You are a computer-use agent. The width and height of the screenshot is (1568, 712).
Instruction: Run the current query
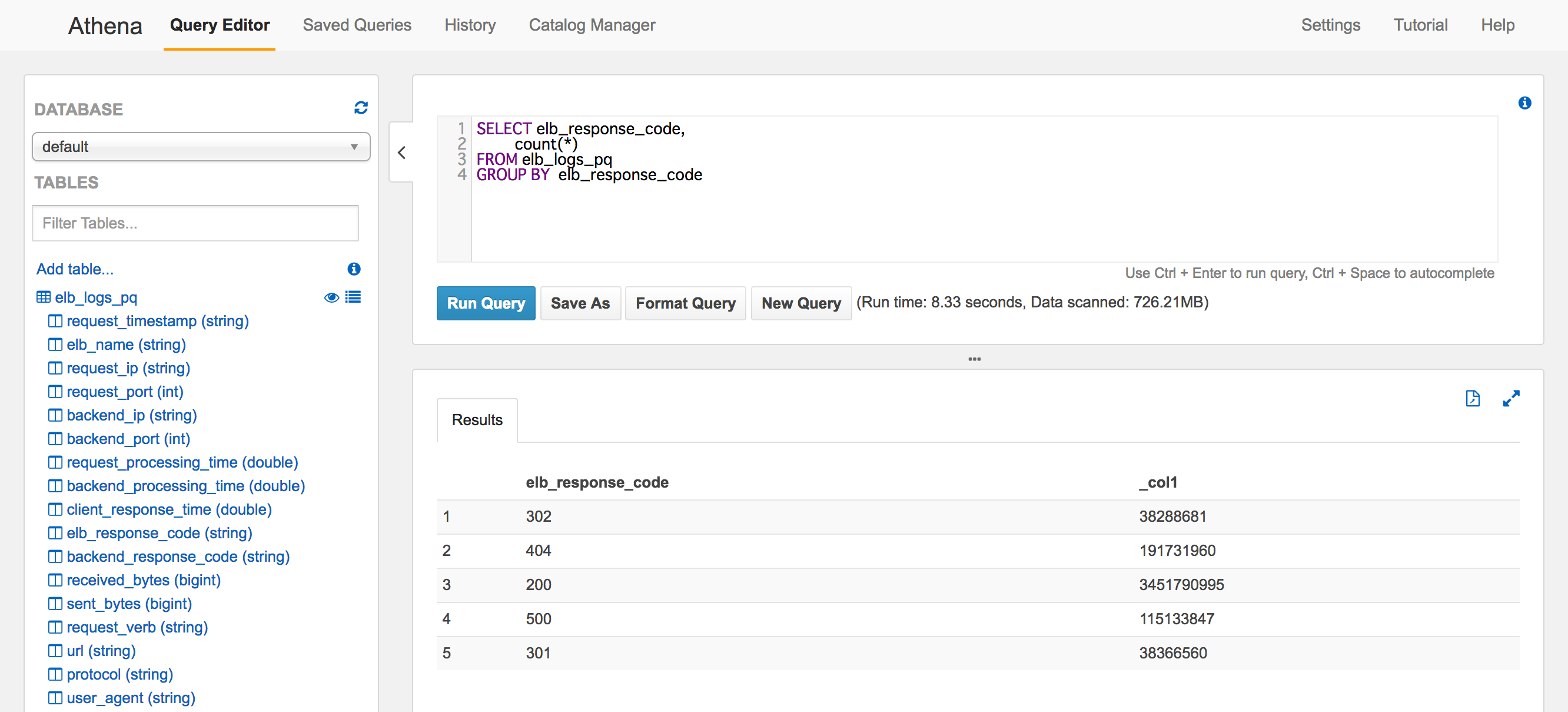pos(485,303)
